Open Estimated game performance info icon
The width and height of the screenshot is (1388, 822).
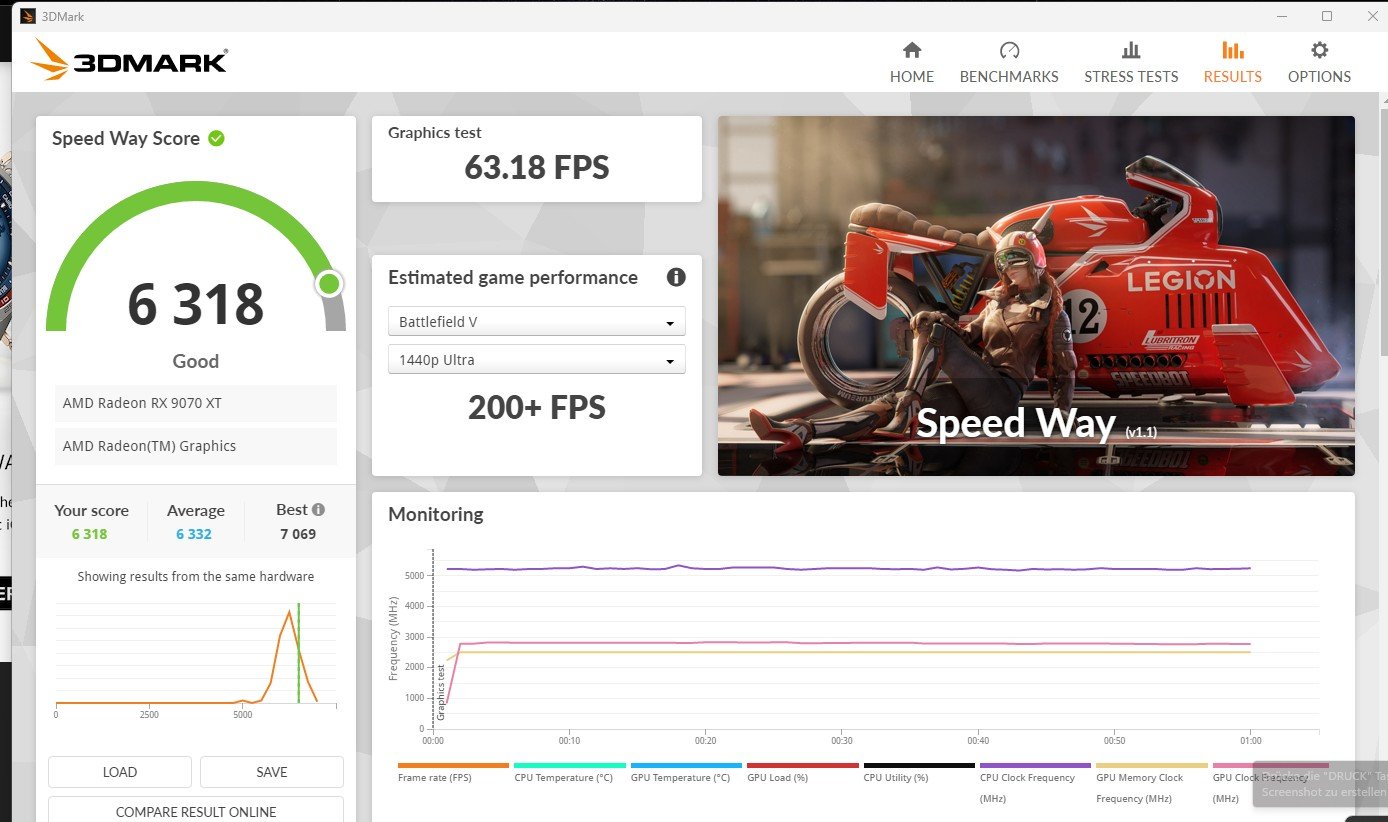tap(676, 277)
